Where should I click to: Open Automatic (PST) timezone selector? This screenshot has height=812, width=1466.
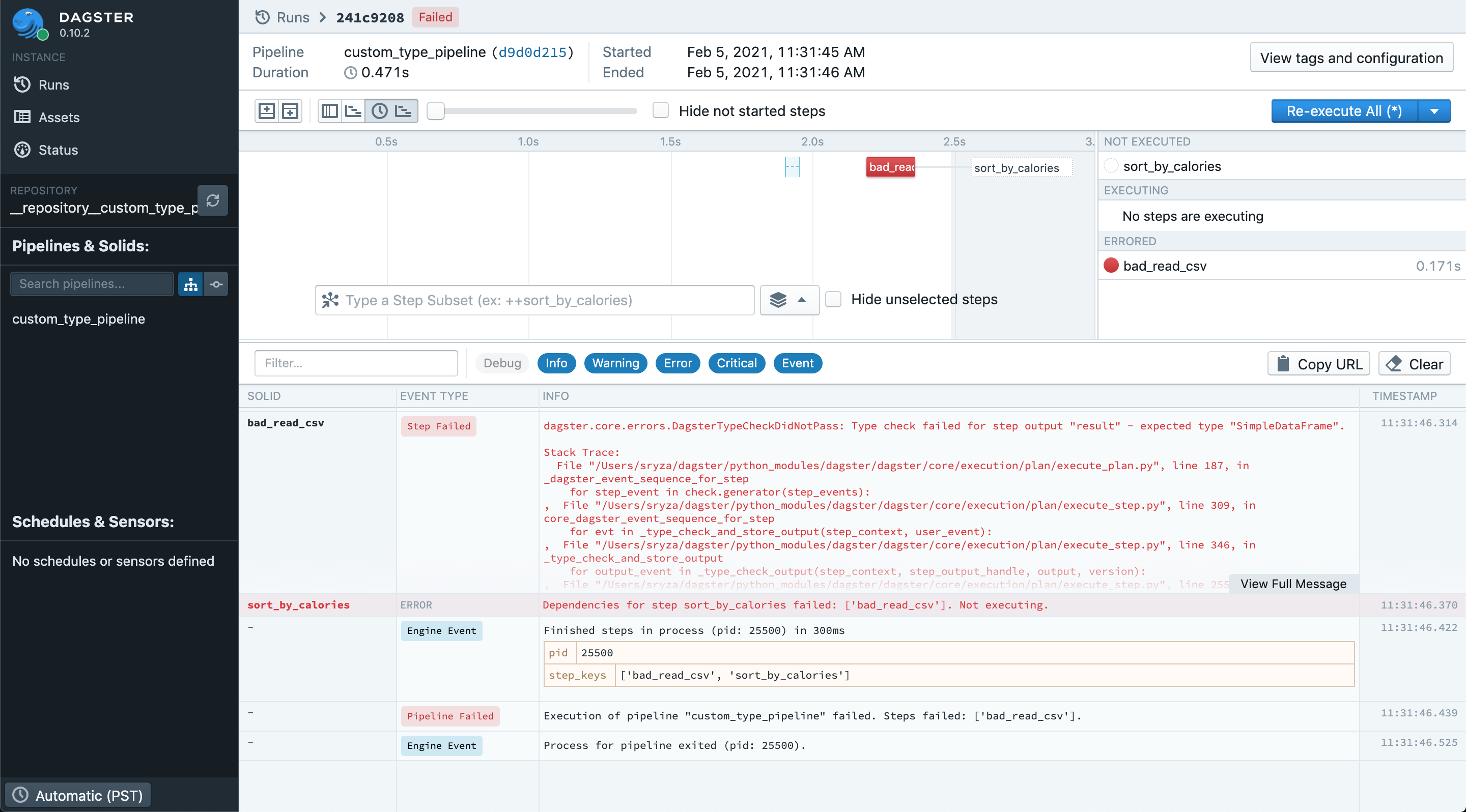(78, 795)
